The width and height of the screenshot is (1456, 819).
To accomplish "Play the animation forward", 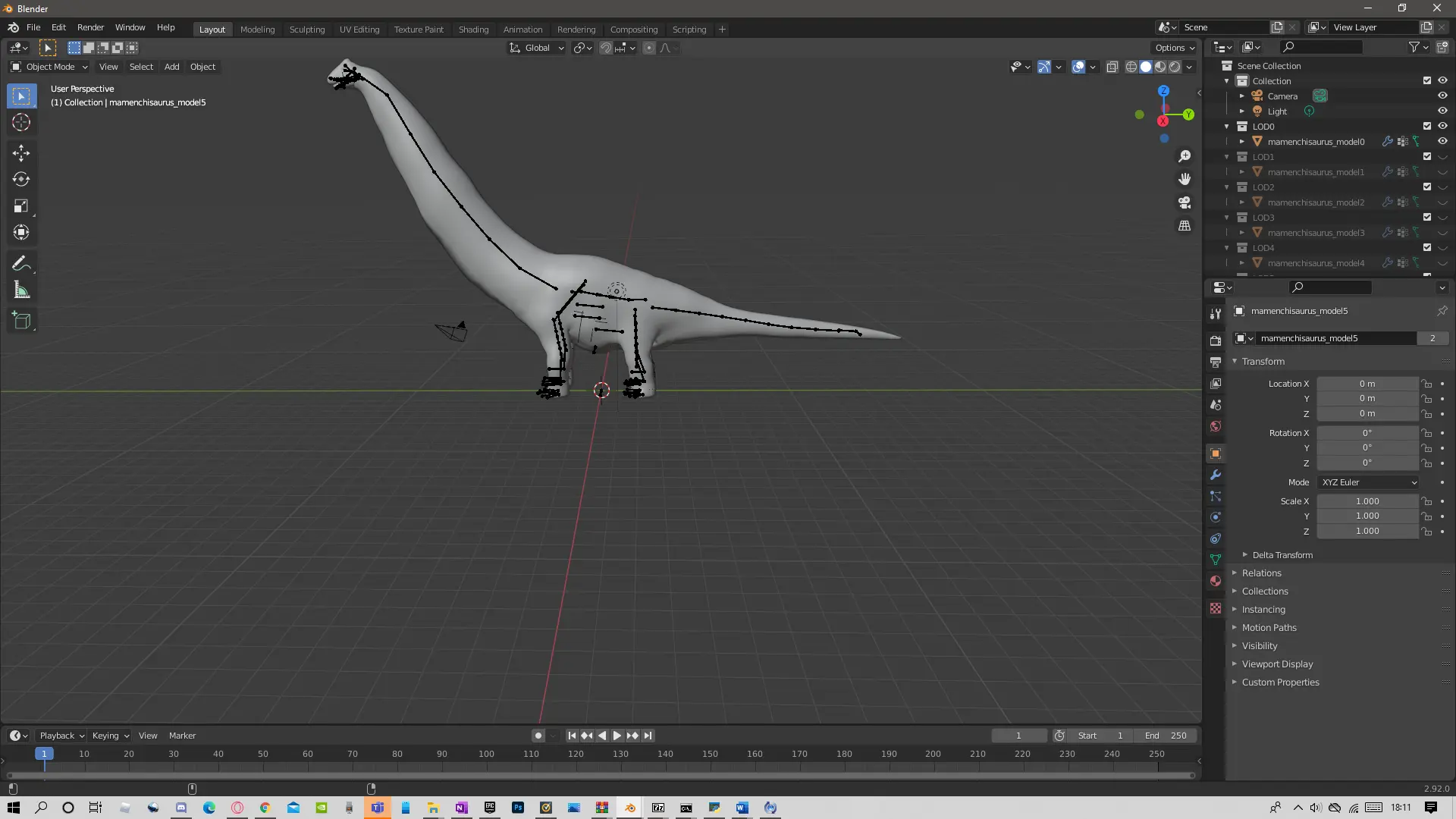I will click(x=617, y=736).
